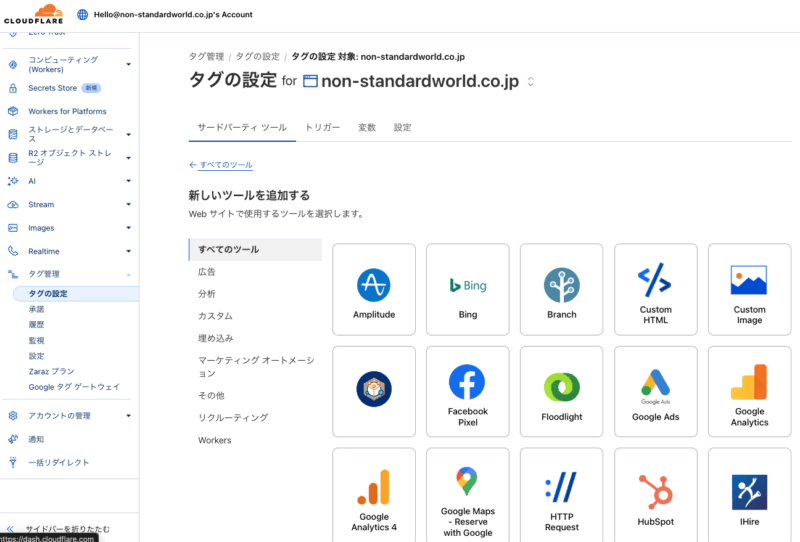Filter tools by 分析 category

[x=207, y=294]
